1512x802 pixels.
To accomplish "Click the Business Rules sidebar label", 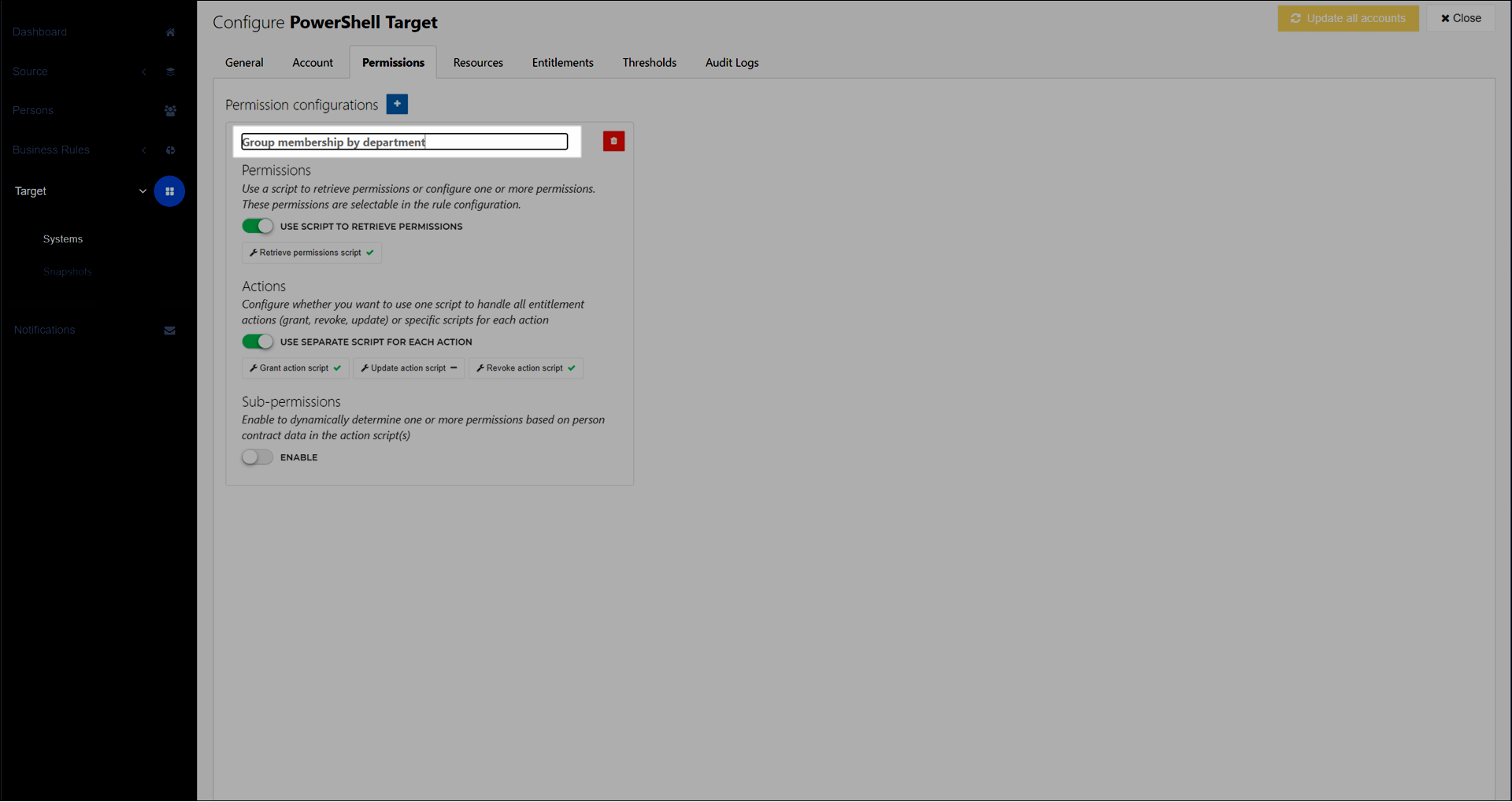I will coord(51,150).
